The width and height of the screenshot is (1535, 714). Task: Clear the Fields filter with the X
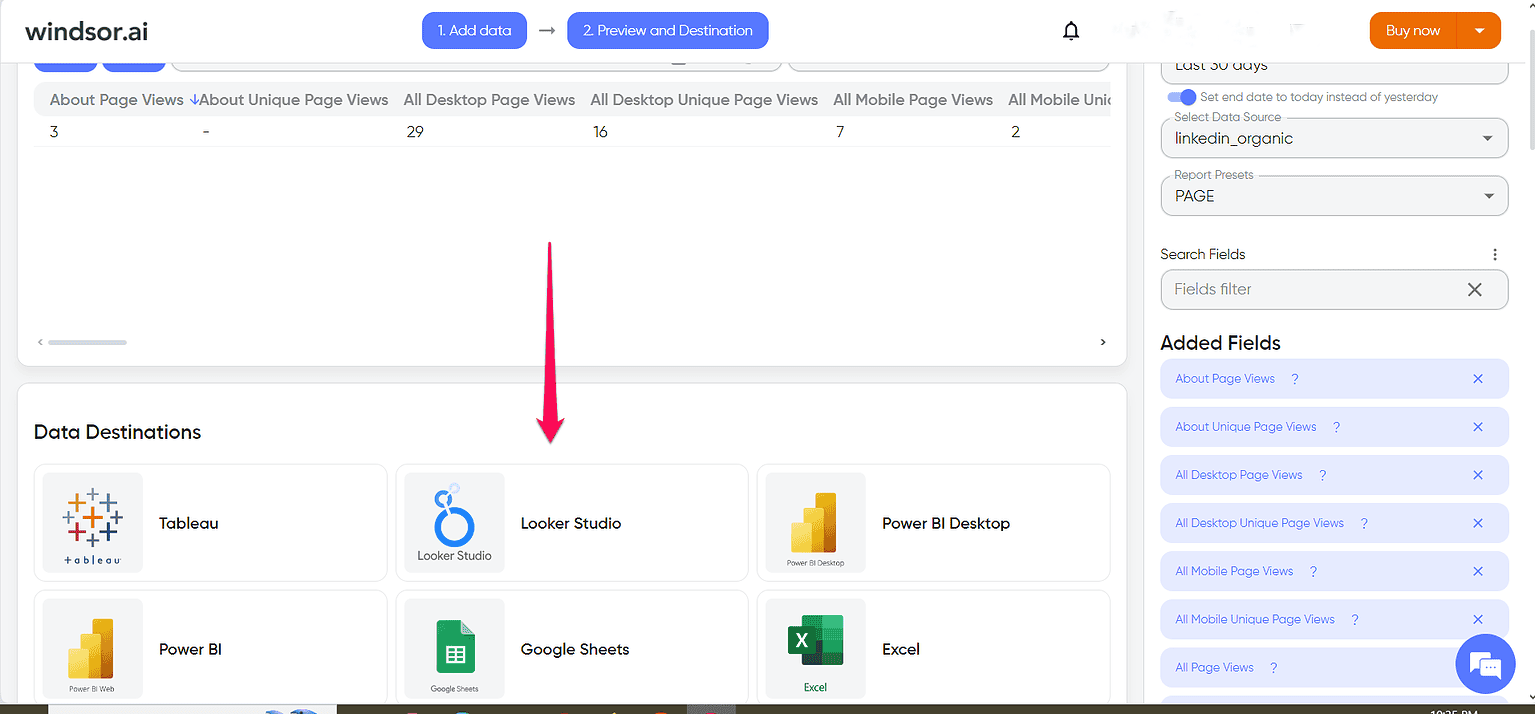1474,289
